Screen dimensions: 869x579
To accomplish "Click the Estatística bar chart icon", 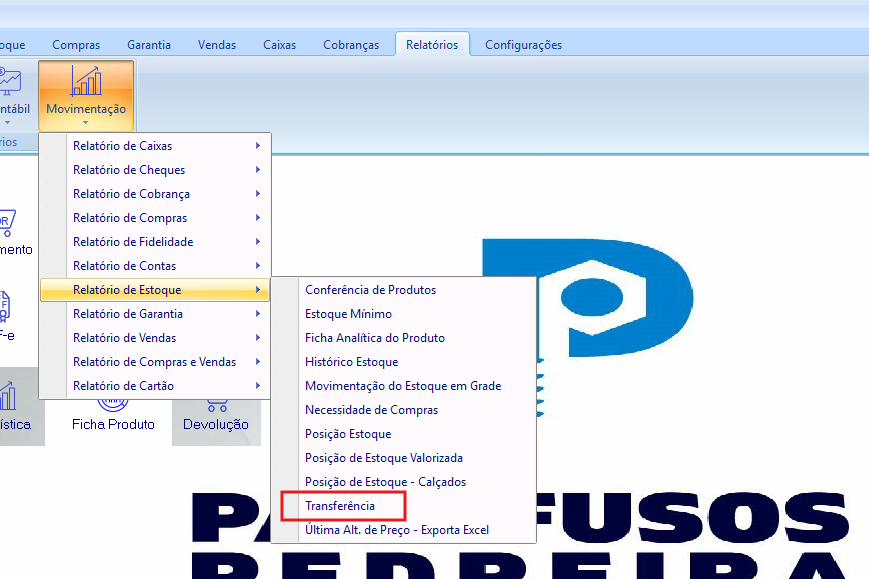I will [8, 396].
